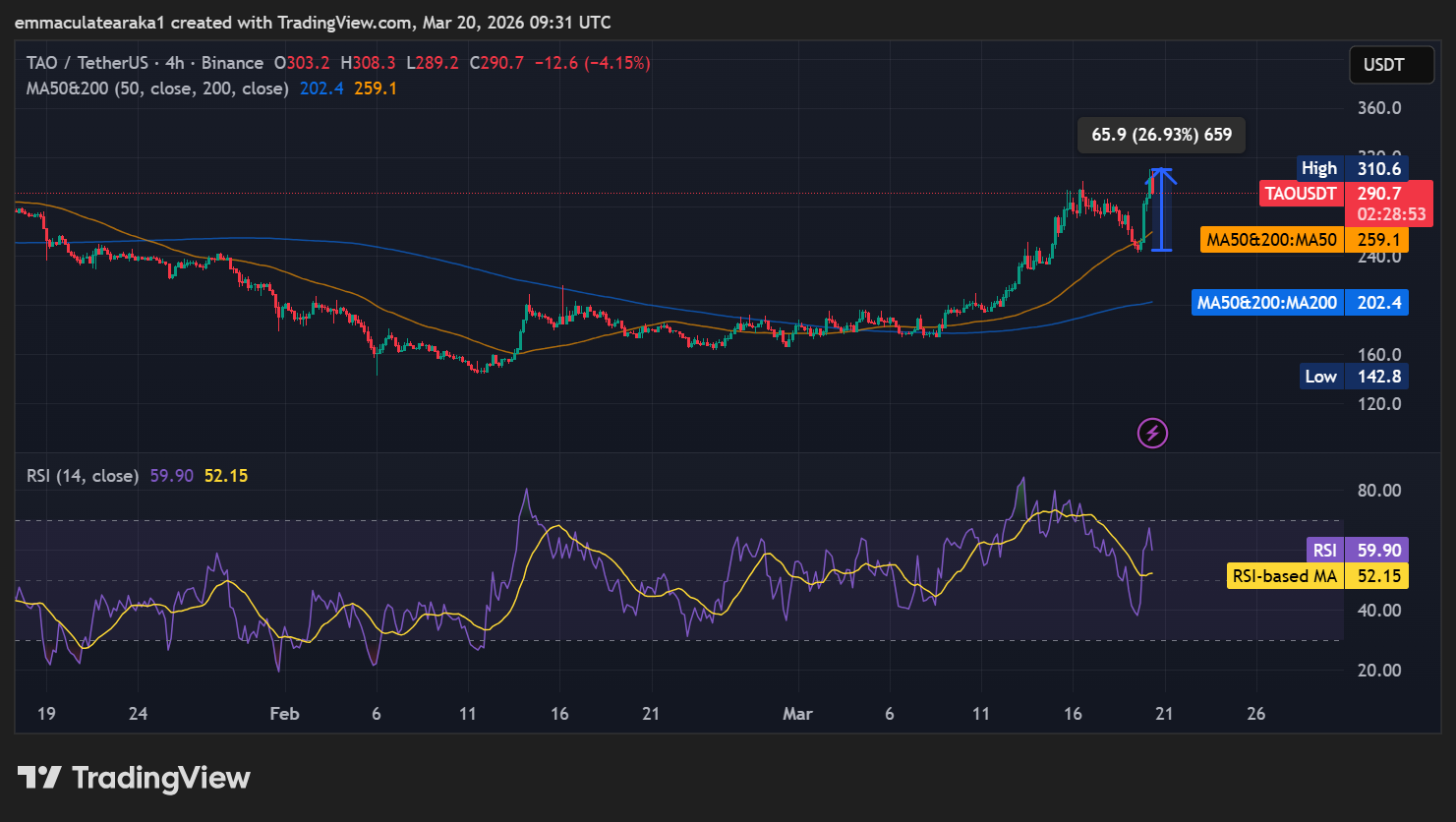Image resolution: width=1456 pixels, height=822 pixels.
Task: Select the 4h interval label
Action: [175, 63]
